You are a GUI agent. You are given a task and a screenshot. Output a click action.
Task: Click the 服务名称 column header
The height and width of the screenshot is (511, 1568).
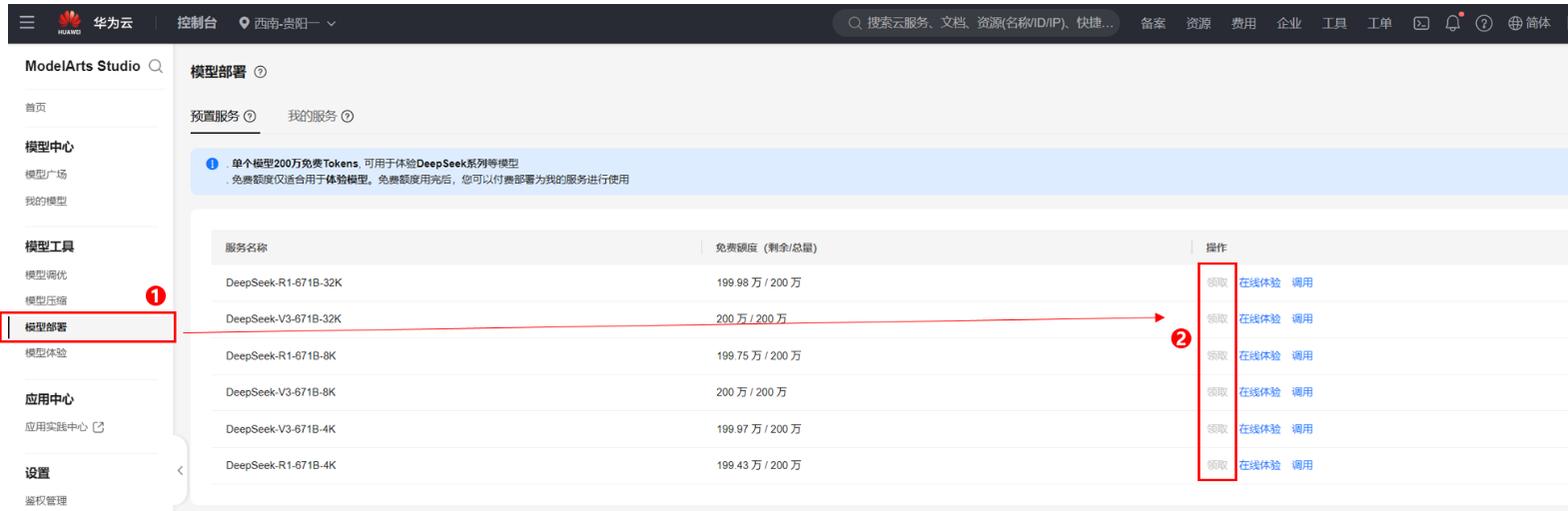pos(246,248)
